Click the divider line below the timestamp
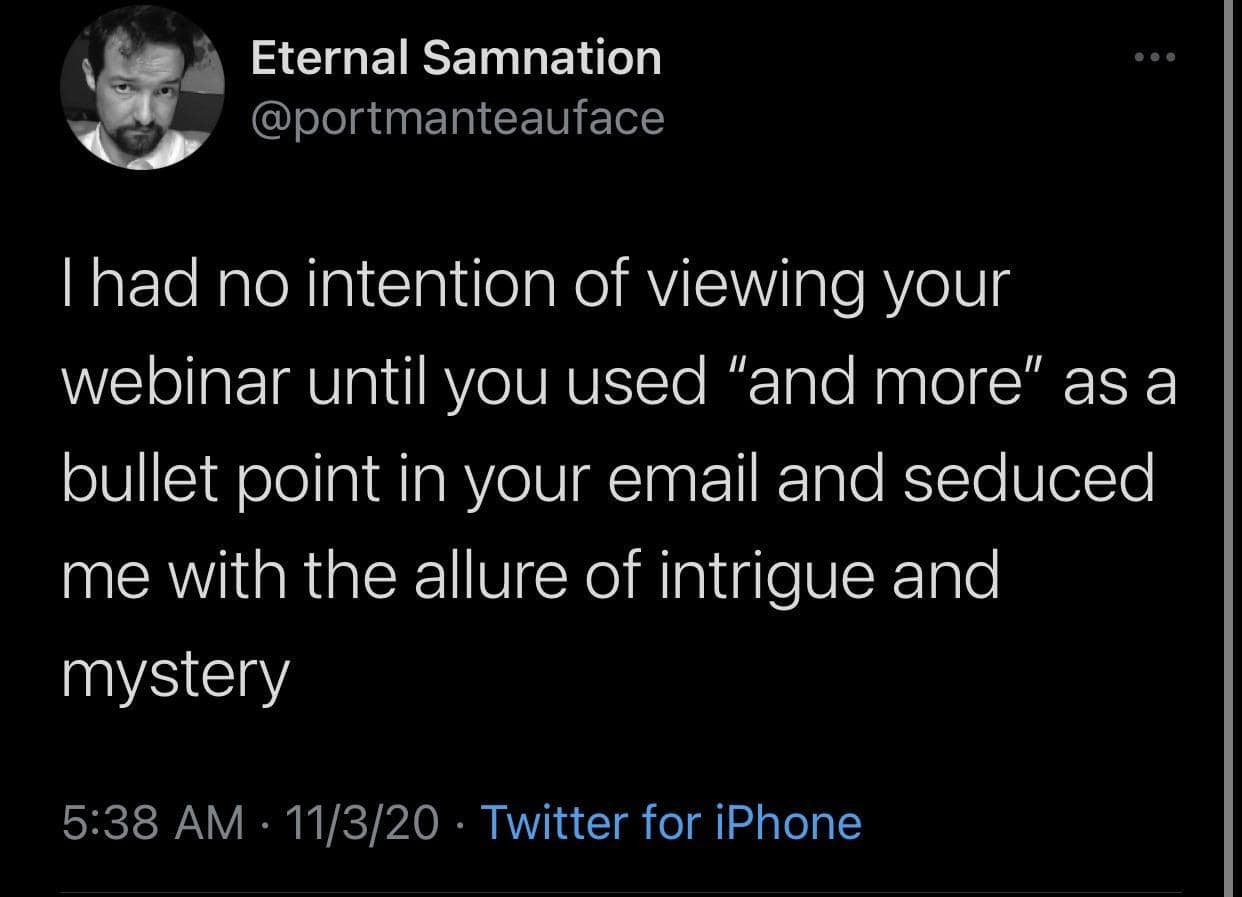This screenshot has width=1242, height=897. 620,893
